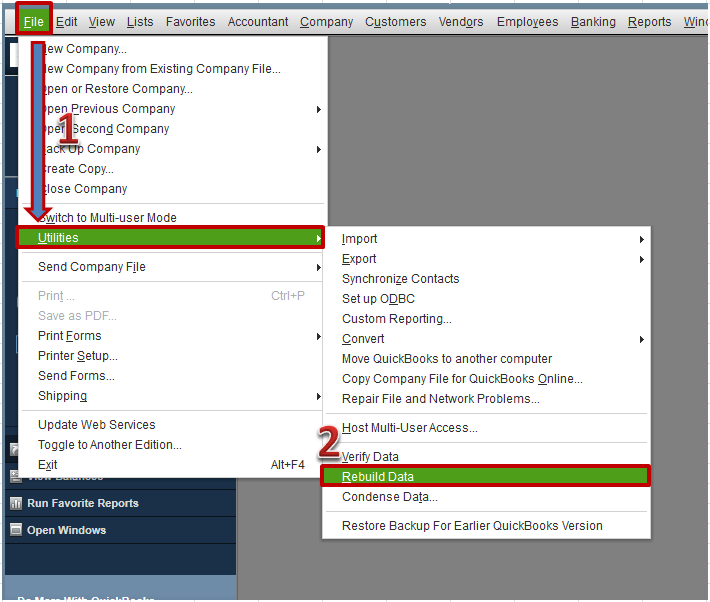Open the Company menu

326,22
